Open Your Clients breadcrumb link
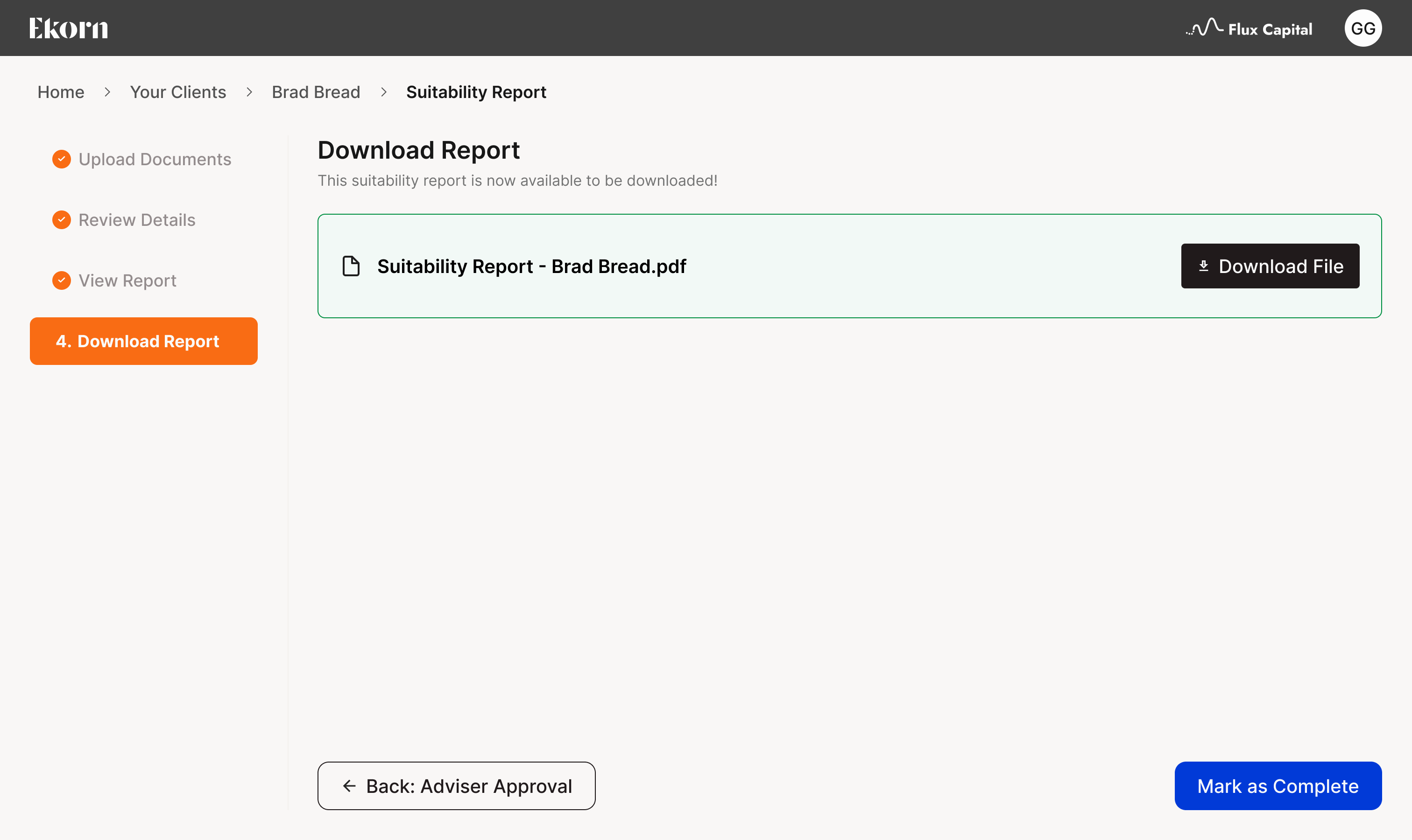The width and height of the screenshot is (1412, 840). (x=178, y=91)
